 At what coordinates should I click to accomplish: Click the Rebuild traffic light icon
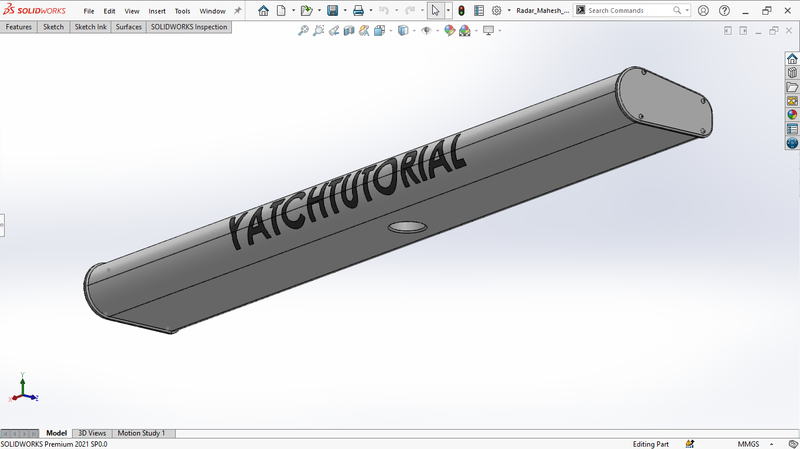[x=461, y=10]
